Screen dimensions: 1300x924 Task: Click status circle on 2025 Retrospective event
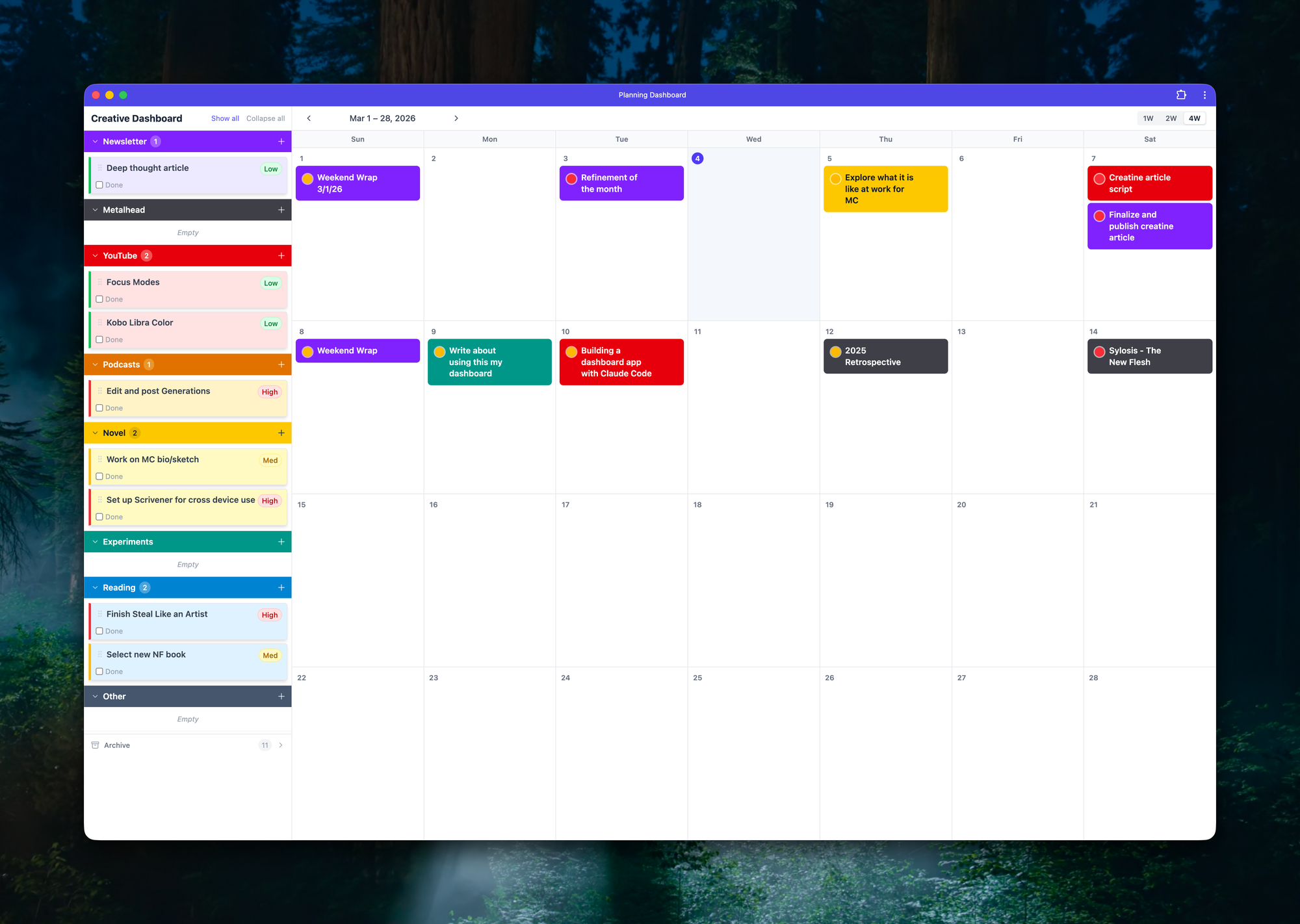click(x=835, y=352)
